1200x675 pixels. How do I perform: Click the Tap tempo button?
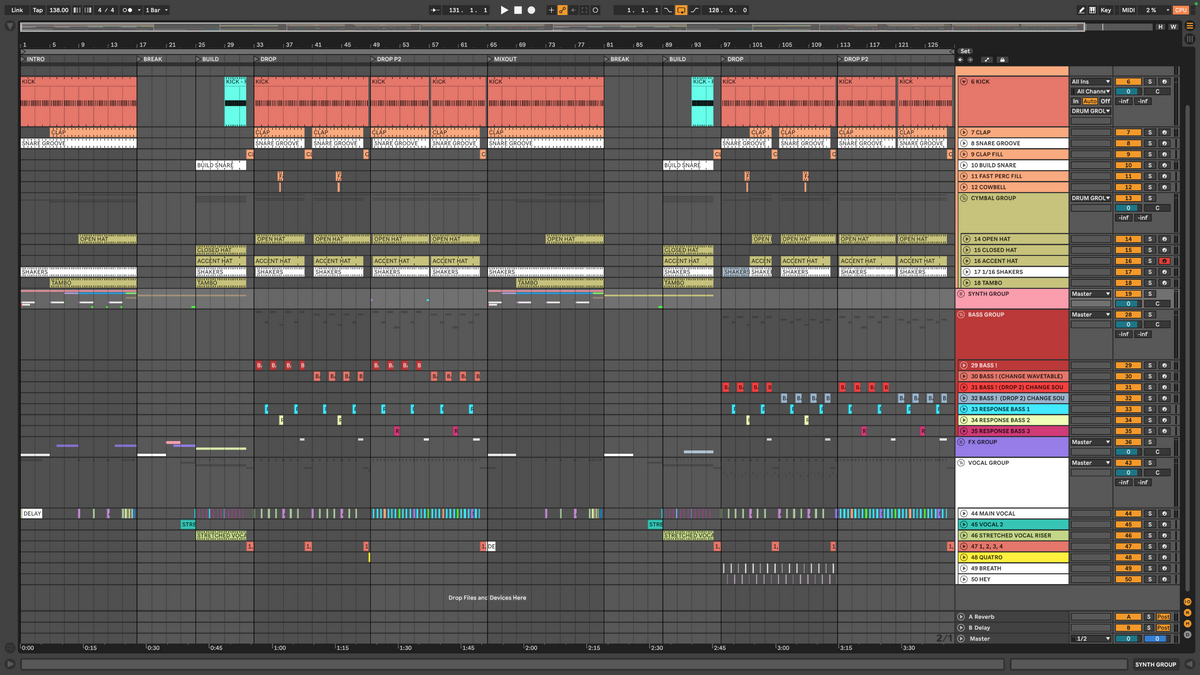(37, 9)
